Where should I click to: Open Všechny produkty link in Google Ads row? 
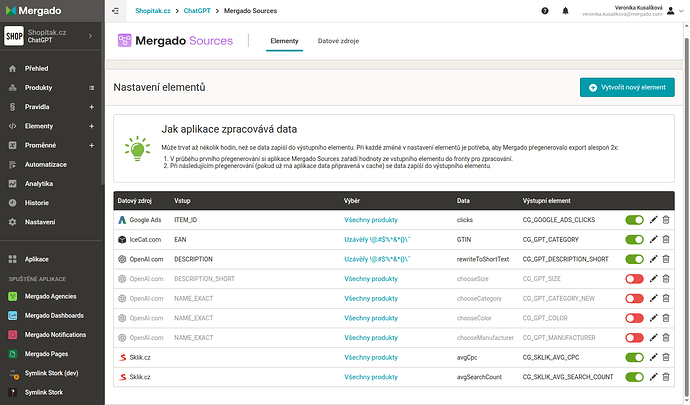[x=371, y=220]
